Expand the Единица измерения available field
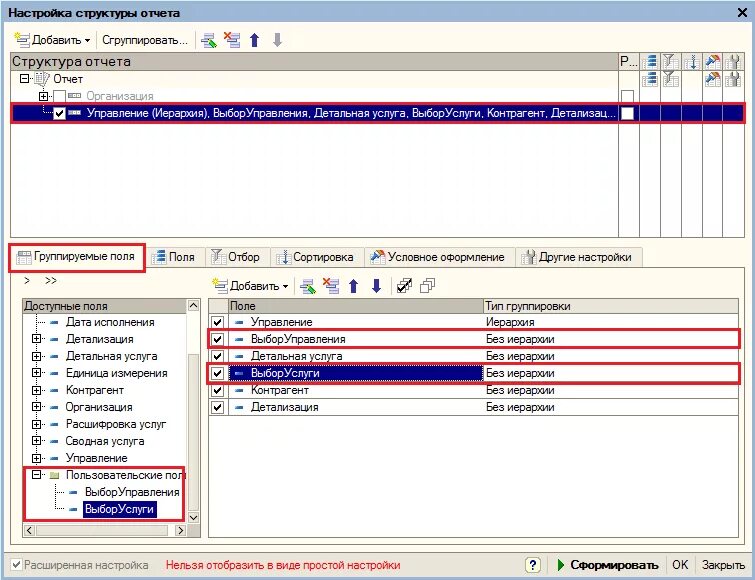The width and height of the screenshot is (755, 580). pyautogui.click(x=36, y=373)
